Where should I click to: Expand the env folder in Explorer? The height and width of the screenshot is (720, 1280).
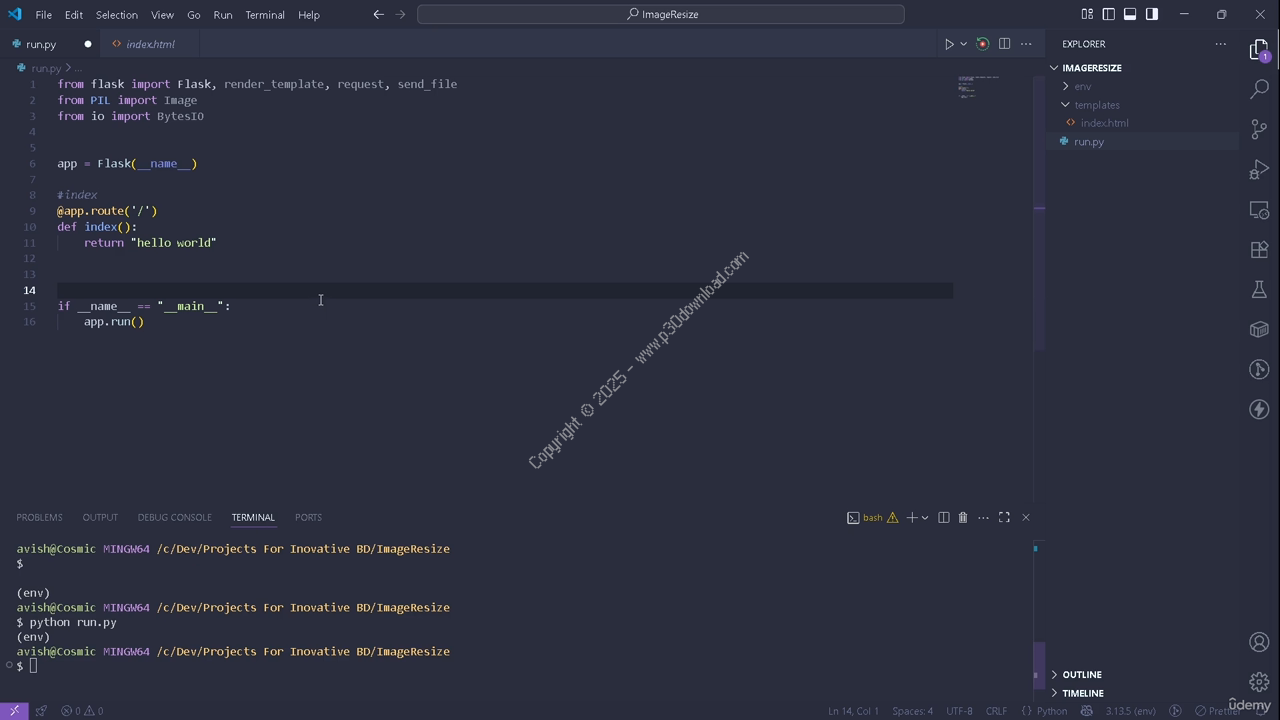(1082, 86)
